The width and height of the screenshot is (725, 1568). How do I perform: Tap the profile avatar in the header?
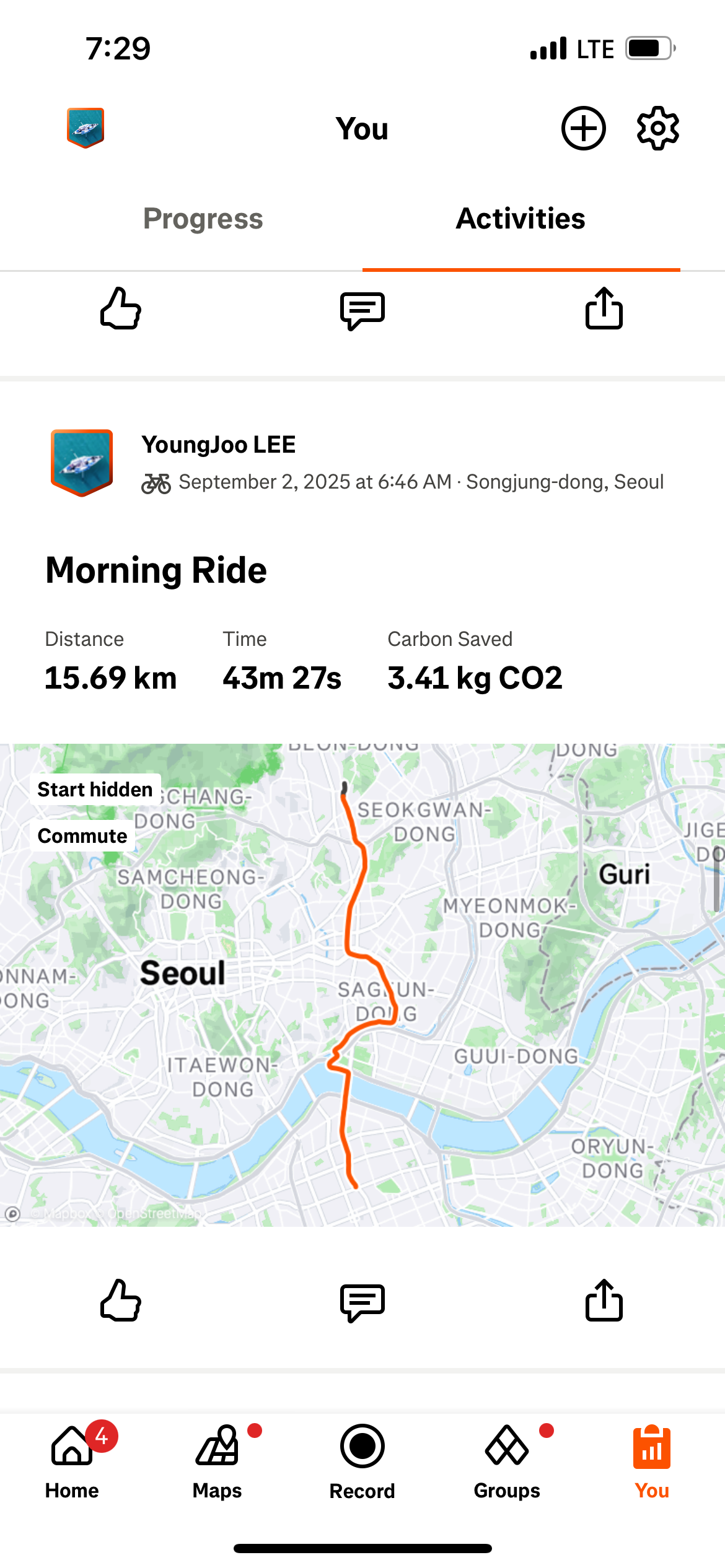(86, 128)
